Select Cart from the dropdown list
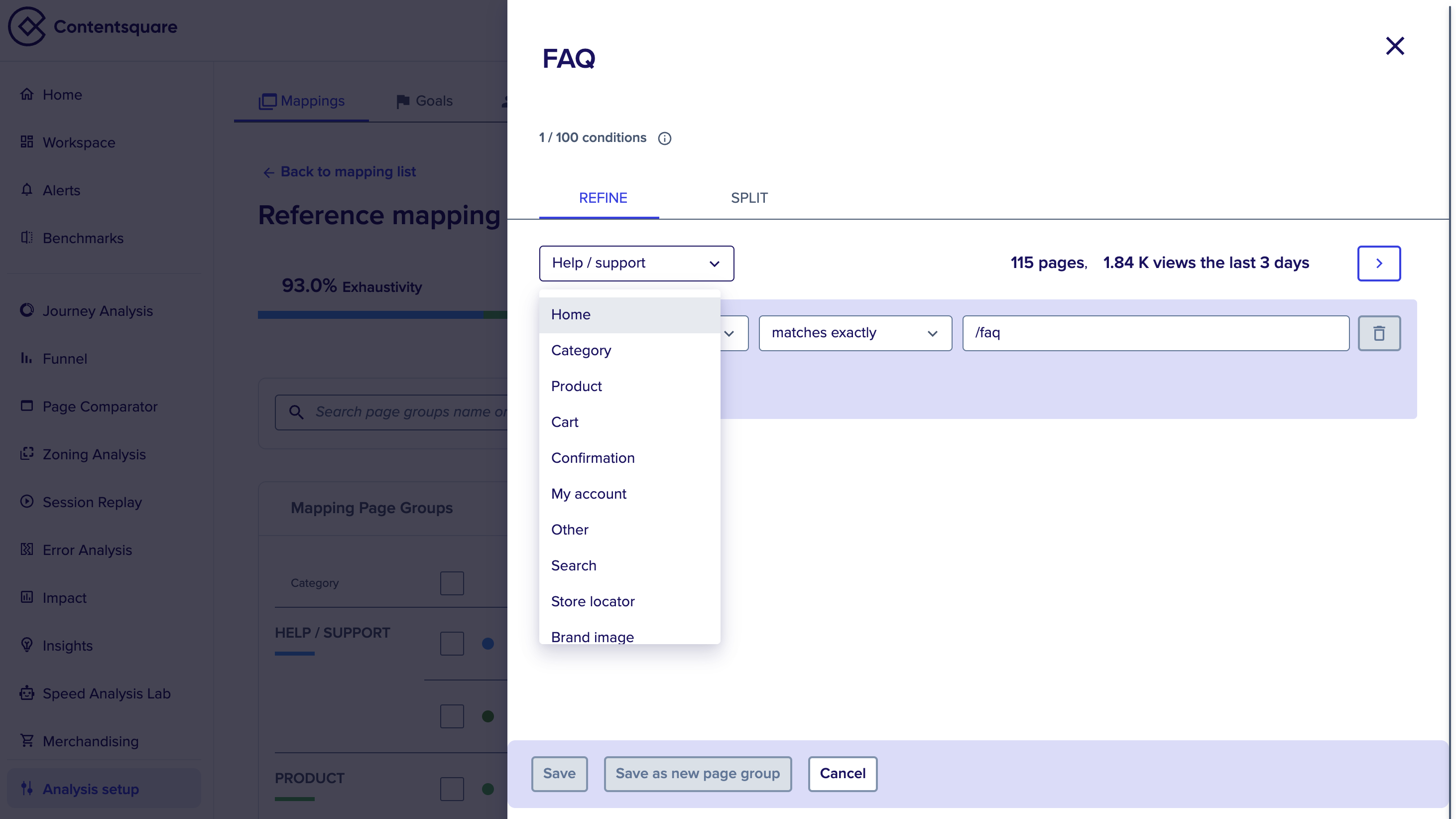This screenshot has width=1456, height=819. (x=629, y=422)
